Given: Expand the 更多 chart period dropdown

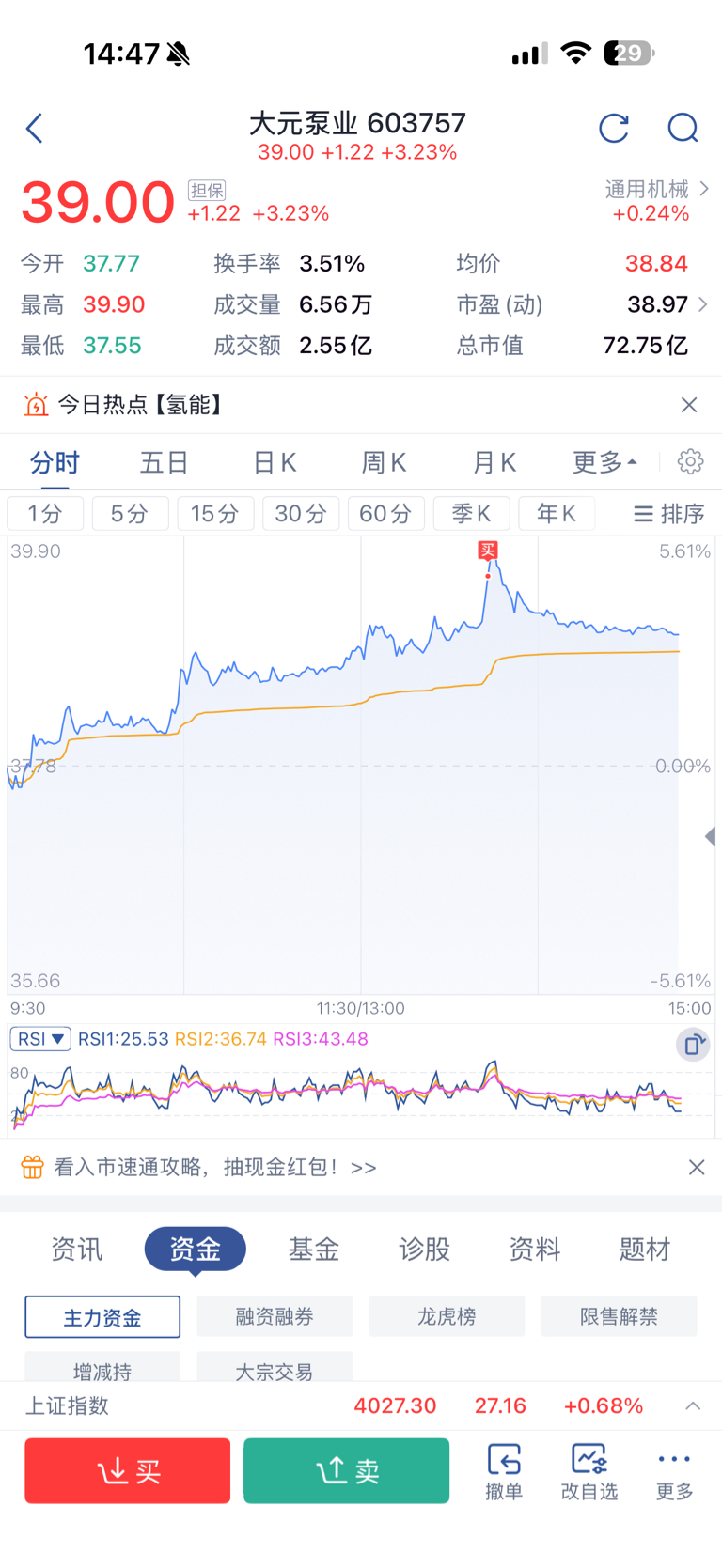Looking at the screenshot, I should tap(604, 462).
